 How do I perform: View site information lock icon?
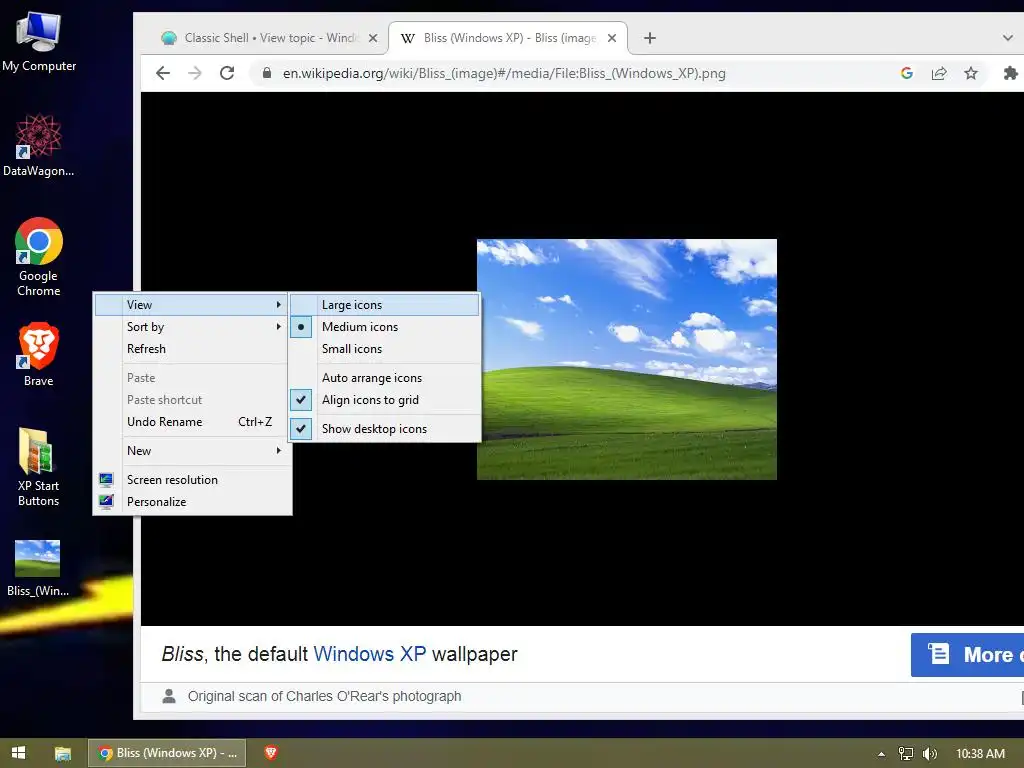tap(266, 73)
